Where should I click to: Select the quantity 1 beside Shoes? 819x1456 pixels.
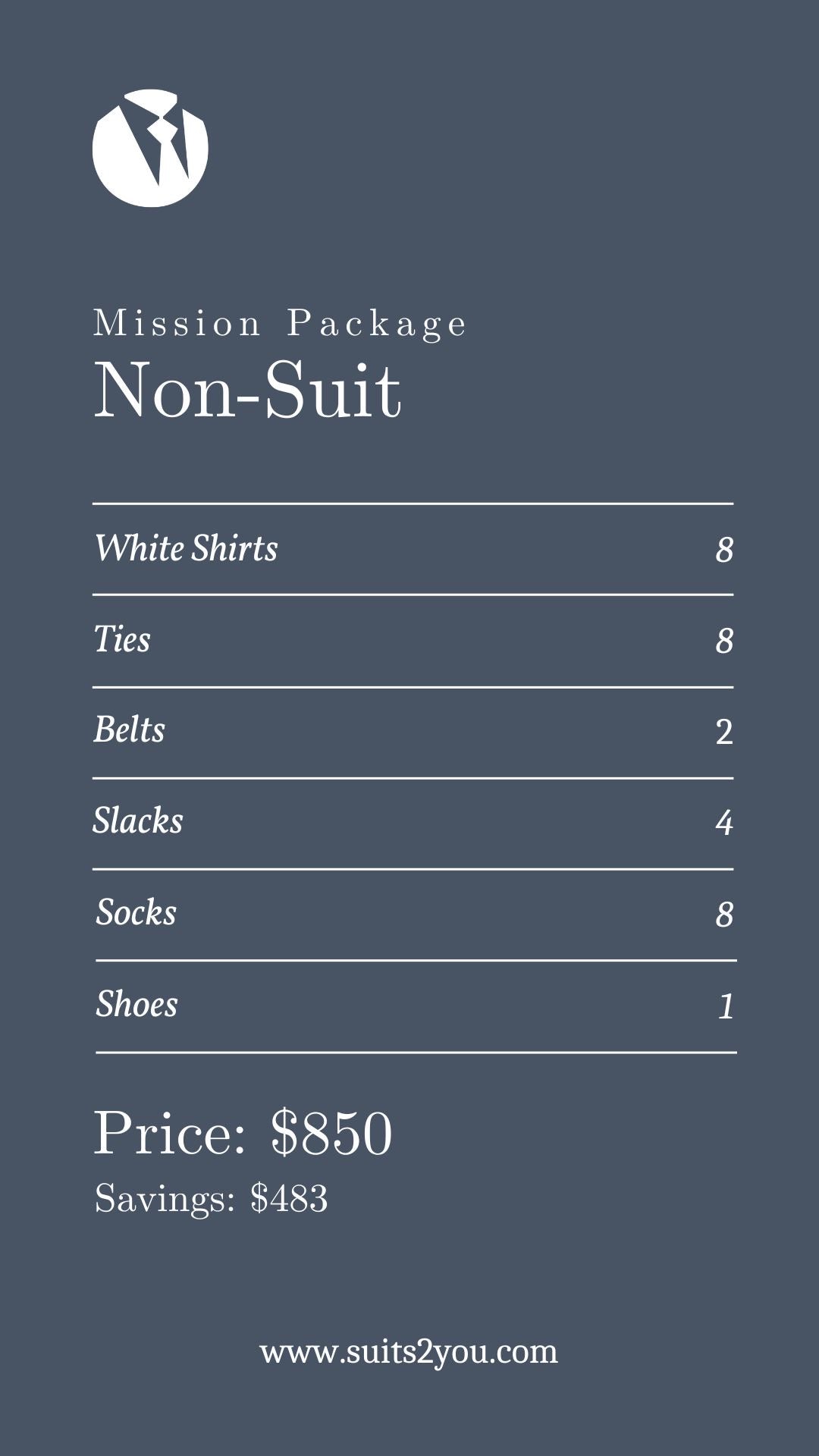(726, 1006)
